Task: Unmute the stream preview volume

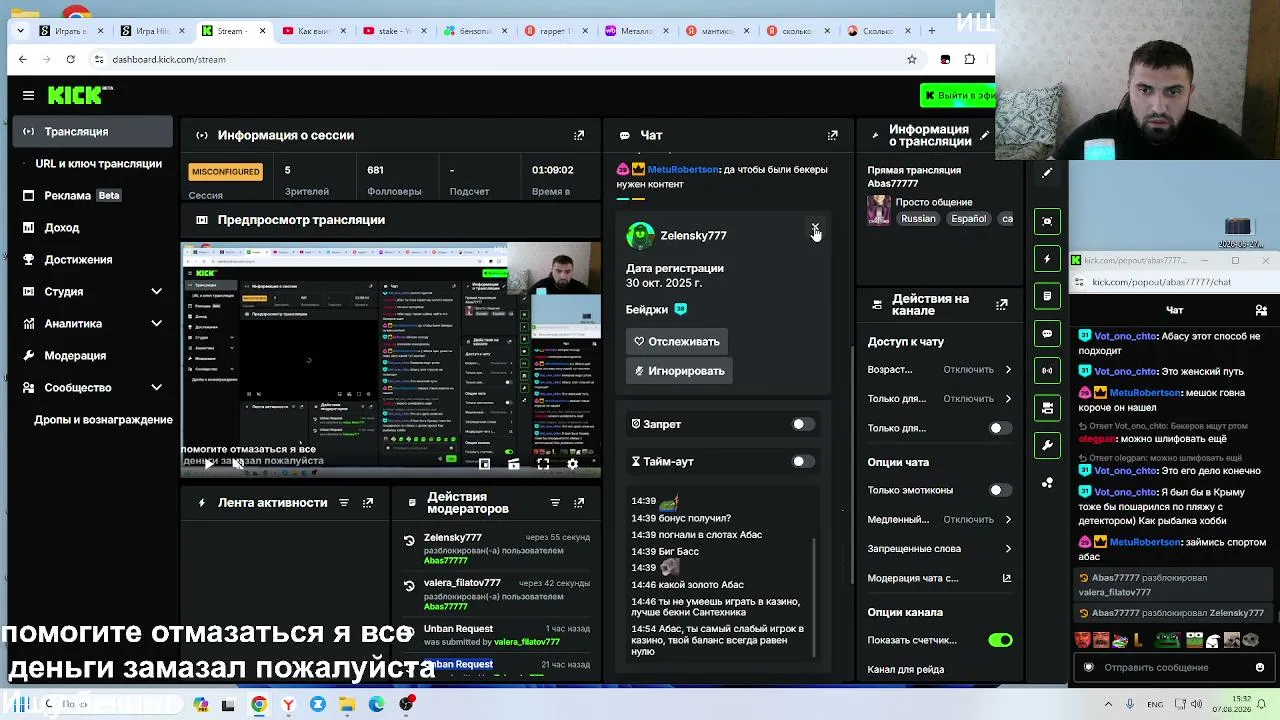Action: pyautogui.click(x=237, y=463)
